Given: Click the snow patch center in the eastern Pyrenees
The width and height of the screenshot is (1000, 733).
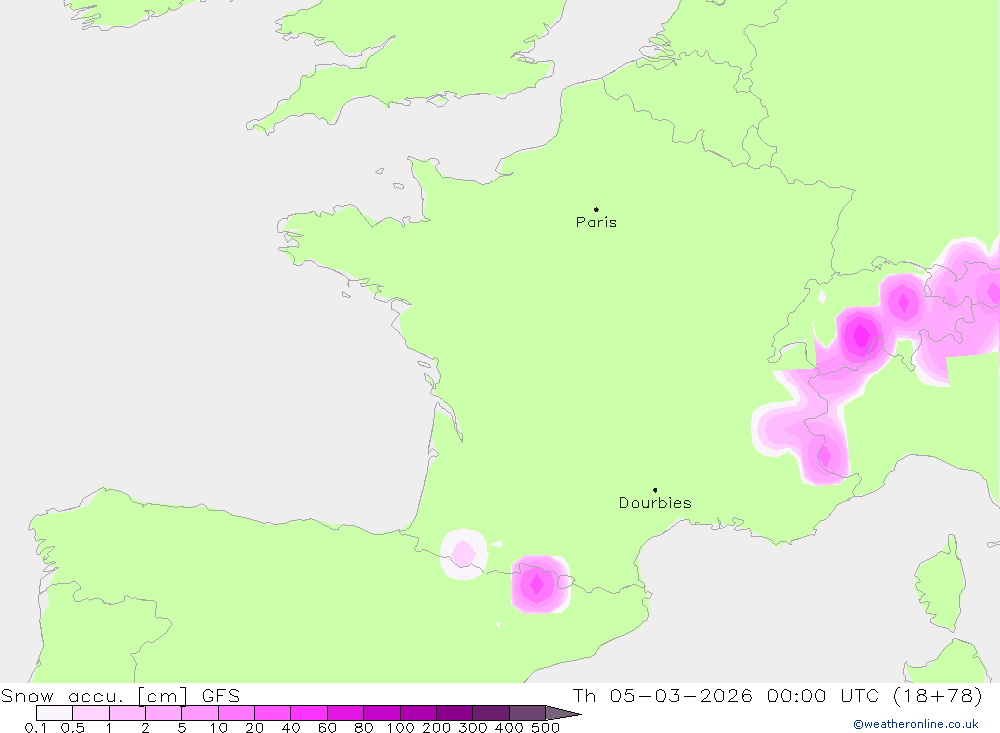Looking at the screenshot, I should [x=537, y=584].
